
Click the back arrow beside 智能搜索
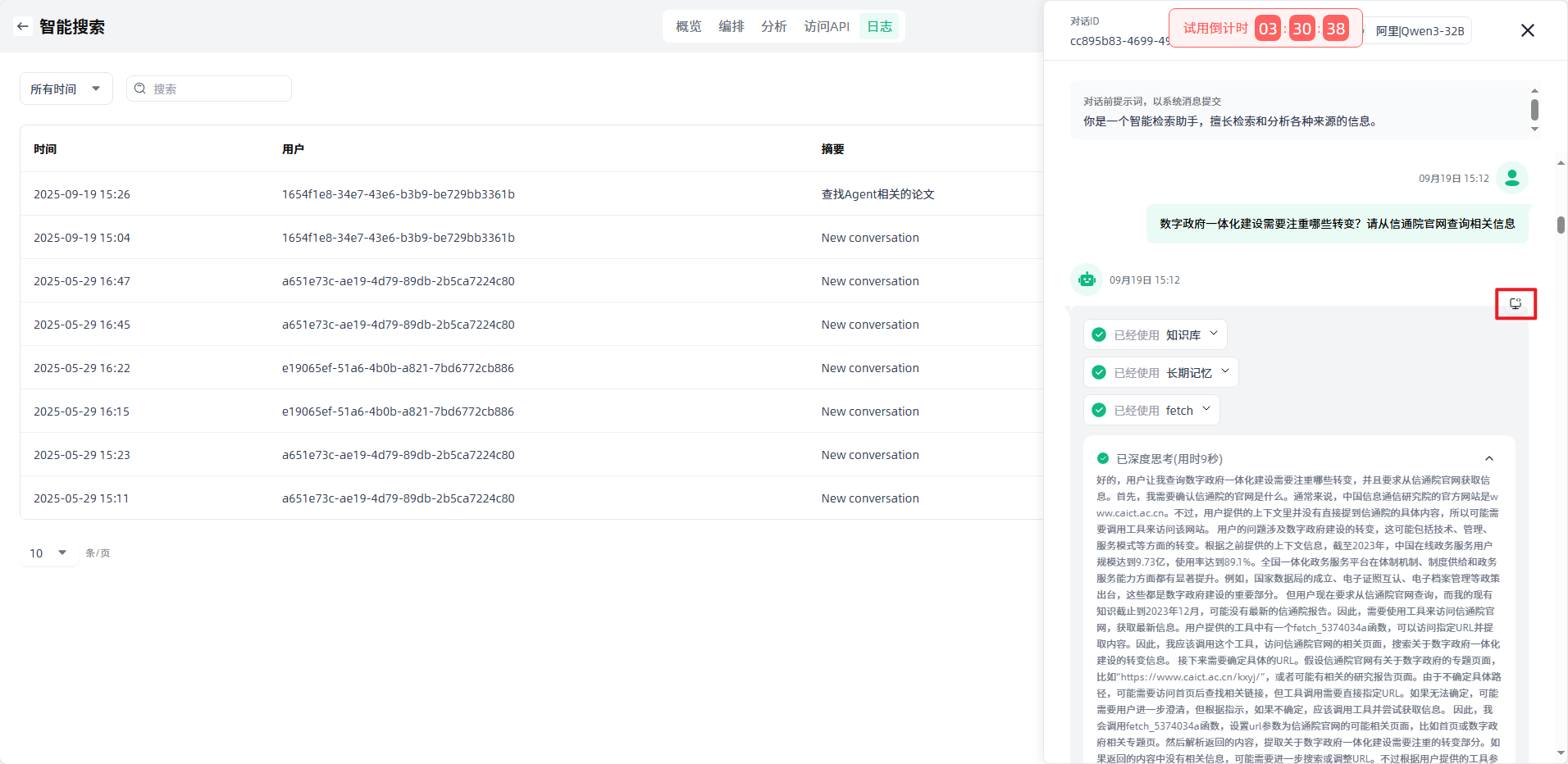pyautogui.click(x=22, y=26)
